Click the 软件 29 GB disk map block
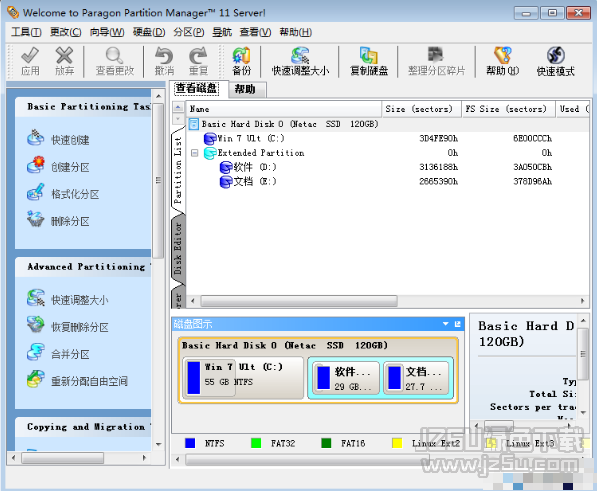The image size is (597, 491). 346,378
